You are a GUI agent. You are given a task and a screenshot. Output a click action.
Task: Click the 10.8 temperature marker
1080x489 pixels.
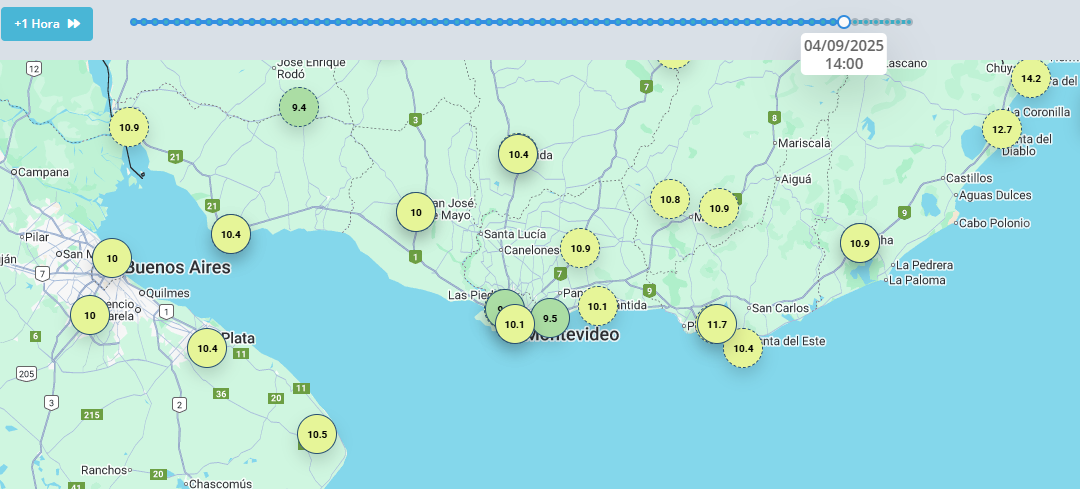(670, 199)
